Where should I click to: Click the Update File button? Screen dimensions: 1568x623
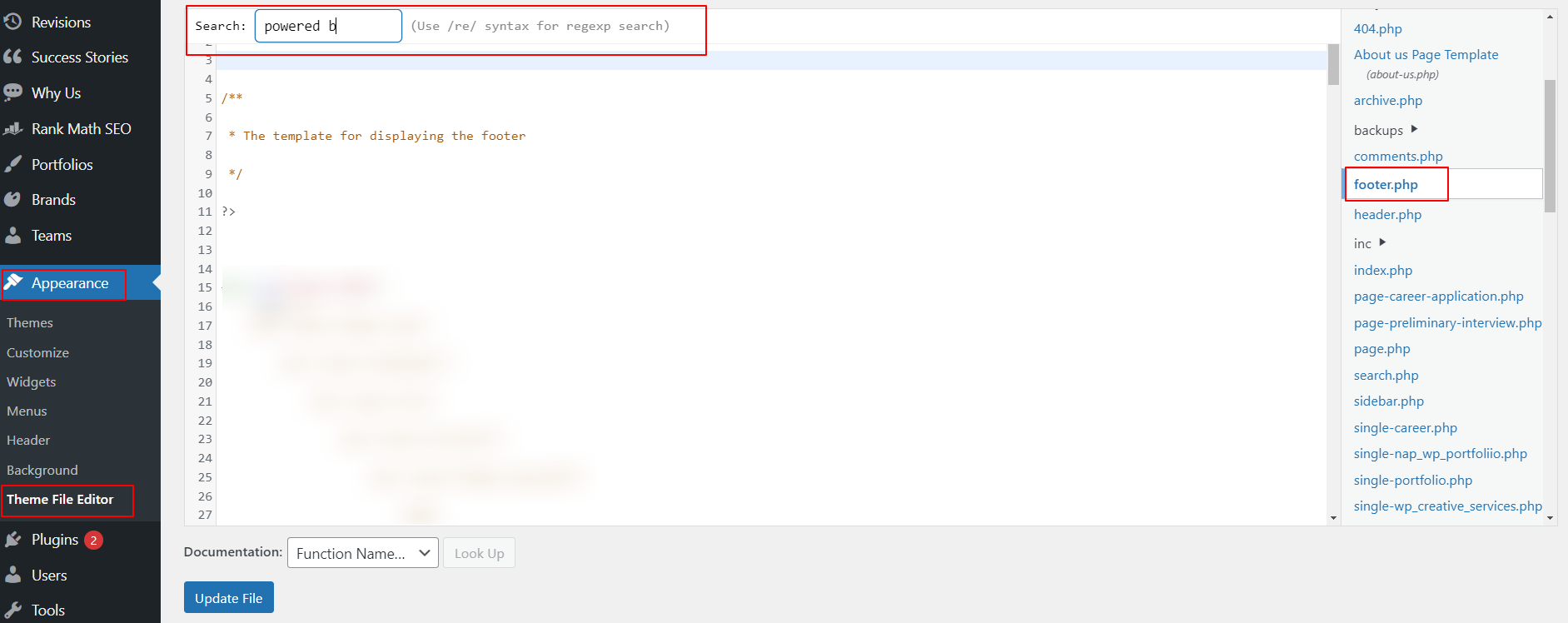pos(229,598)
